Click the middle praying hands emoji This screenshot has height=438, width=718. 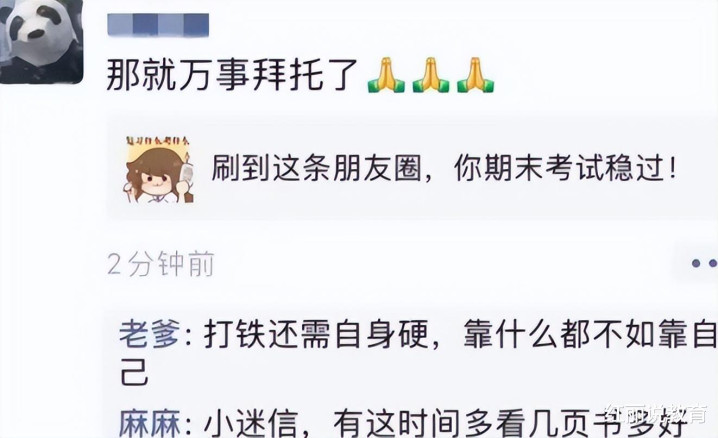coord(430,75)
